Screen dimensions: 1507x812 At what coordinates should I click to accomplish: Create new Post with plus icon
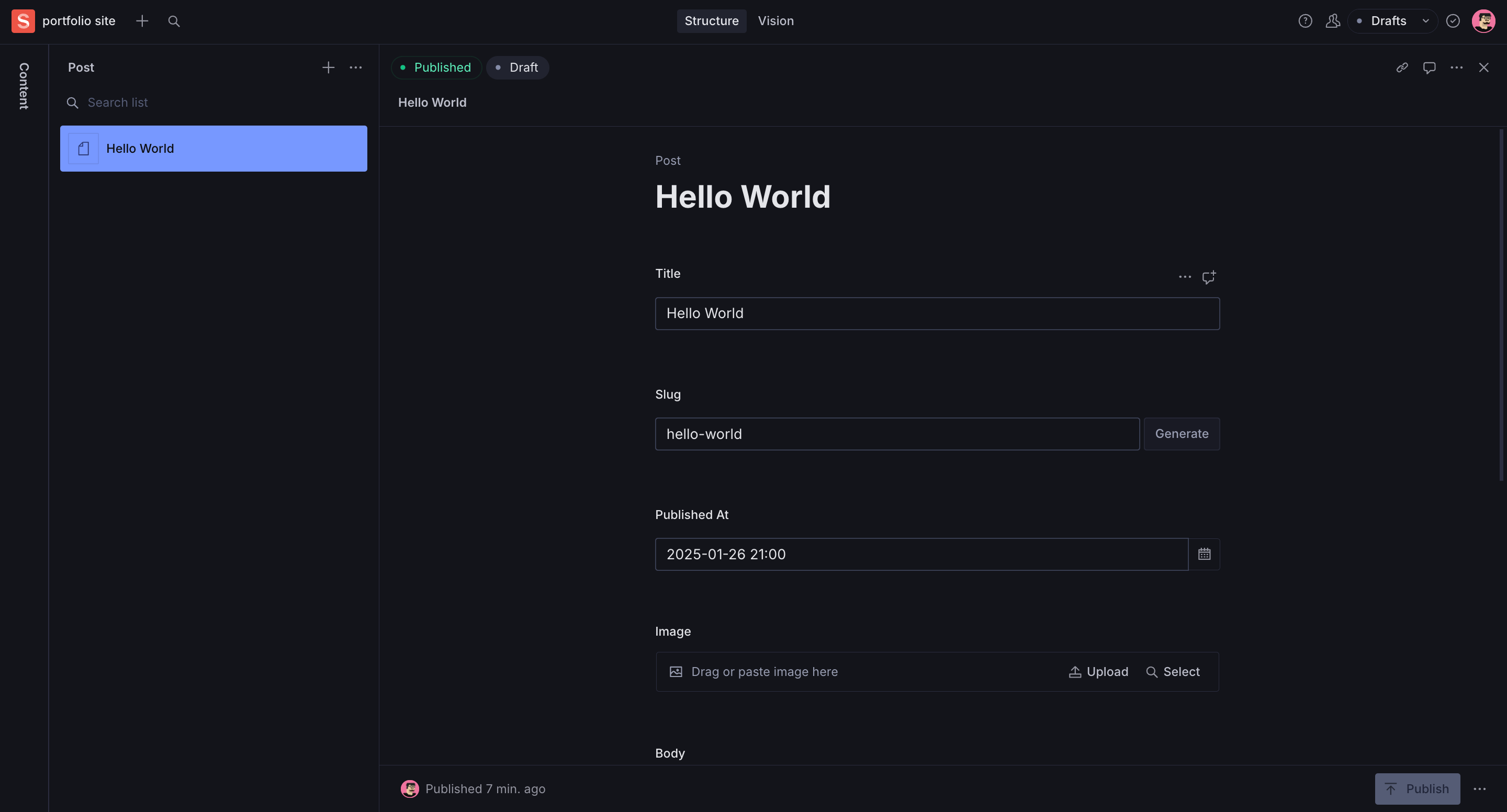(328, 68)
